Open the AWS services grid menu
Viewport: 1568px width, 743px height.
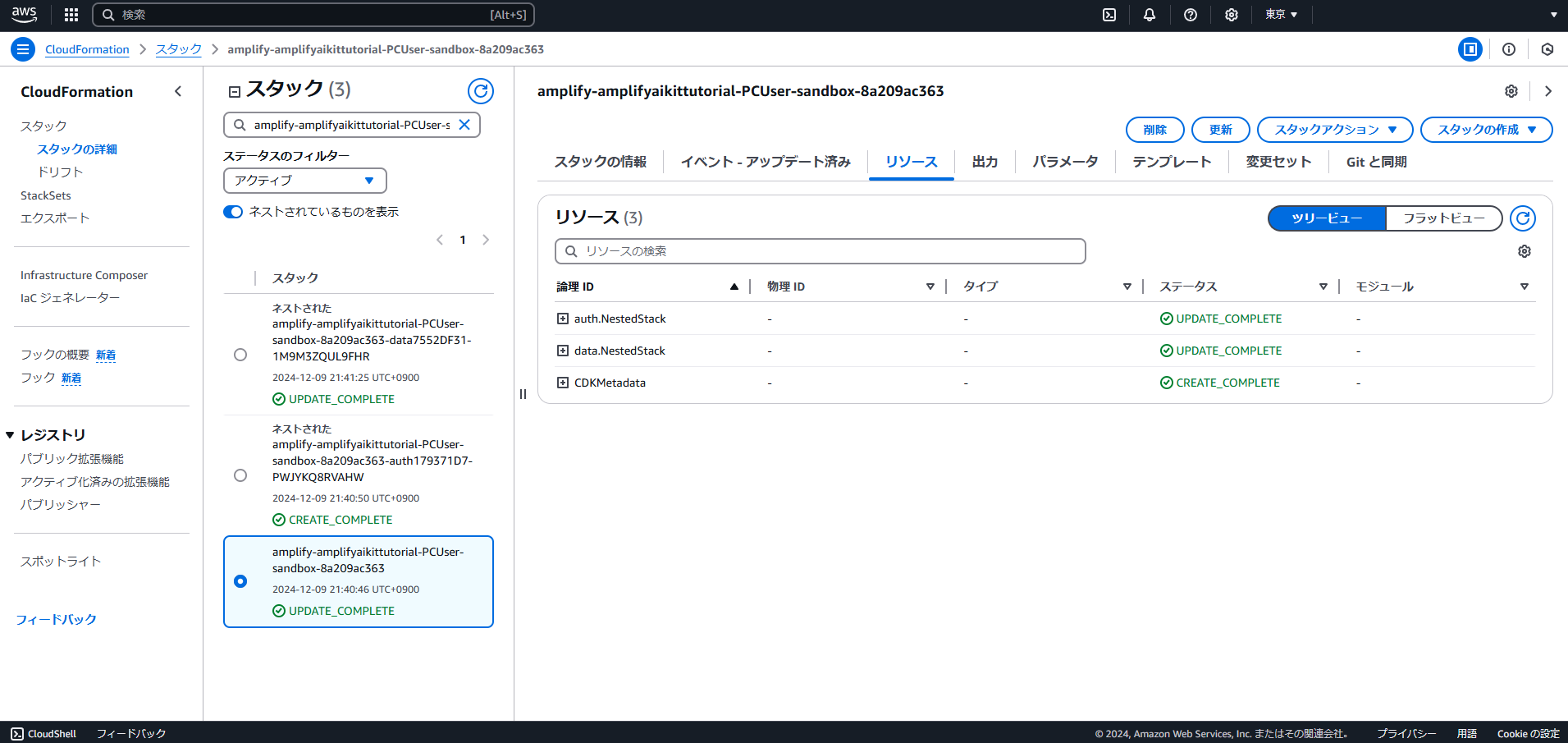pos(71,15)
